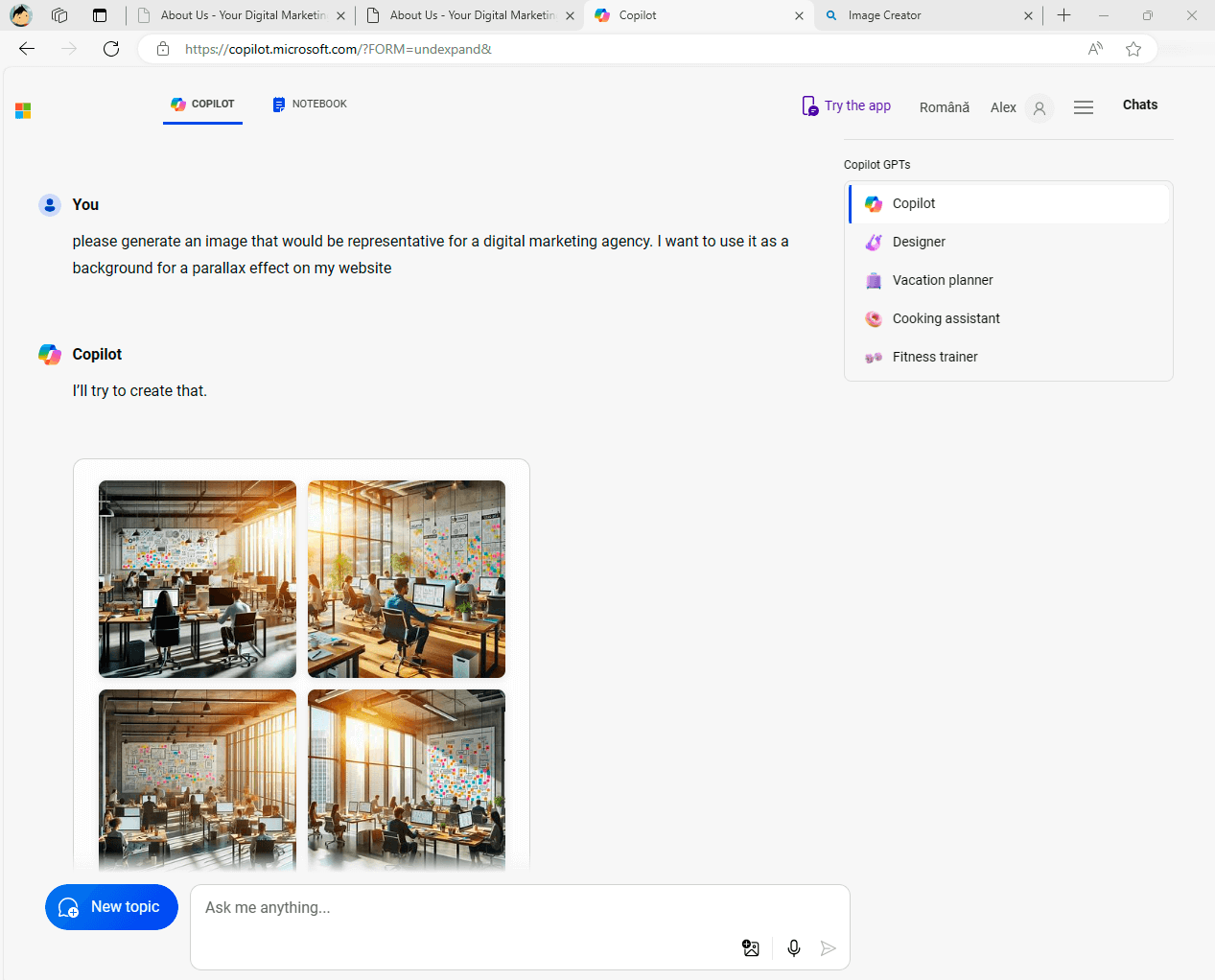Choose the Fitness trainer GPT
The width and height of the screenshot is (1215, 980).
pos(1009,357)
